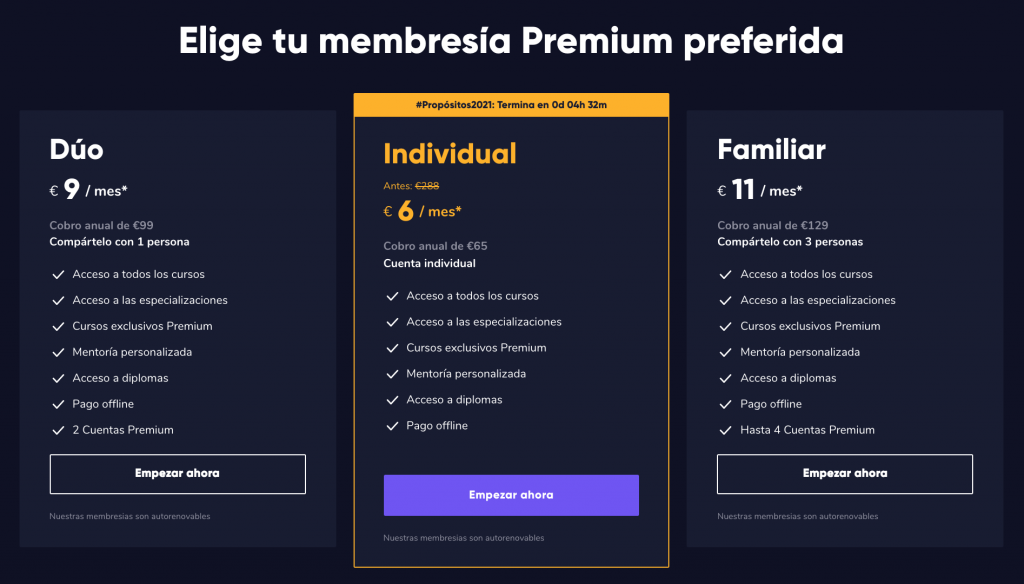This screenshot has height=584, width=1024.
Task: Click checkmark beside Dúo 'Acceso a todos los cursos'
Action: [x=56, y=274]
